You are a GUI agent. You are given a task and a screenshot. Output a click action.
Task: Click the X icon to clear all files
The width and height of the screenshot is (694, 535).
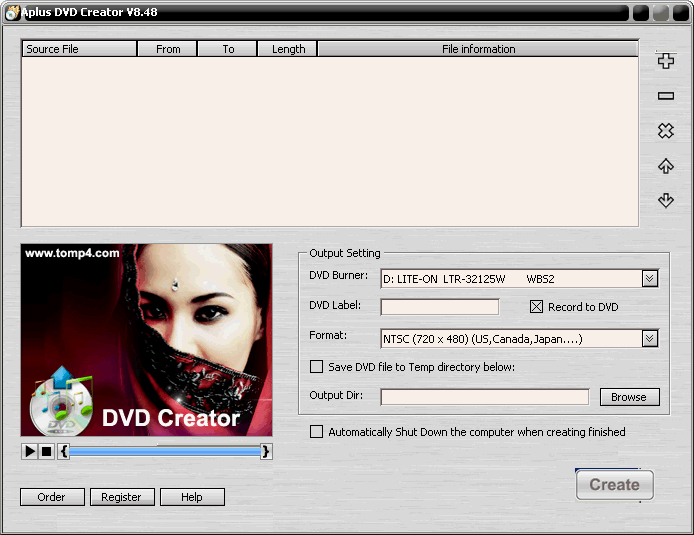[666, 131]
